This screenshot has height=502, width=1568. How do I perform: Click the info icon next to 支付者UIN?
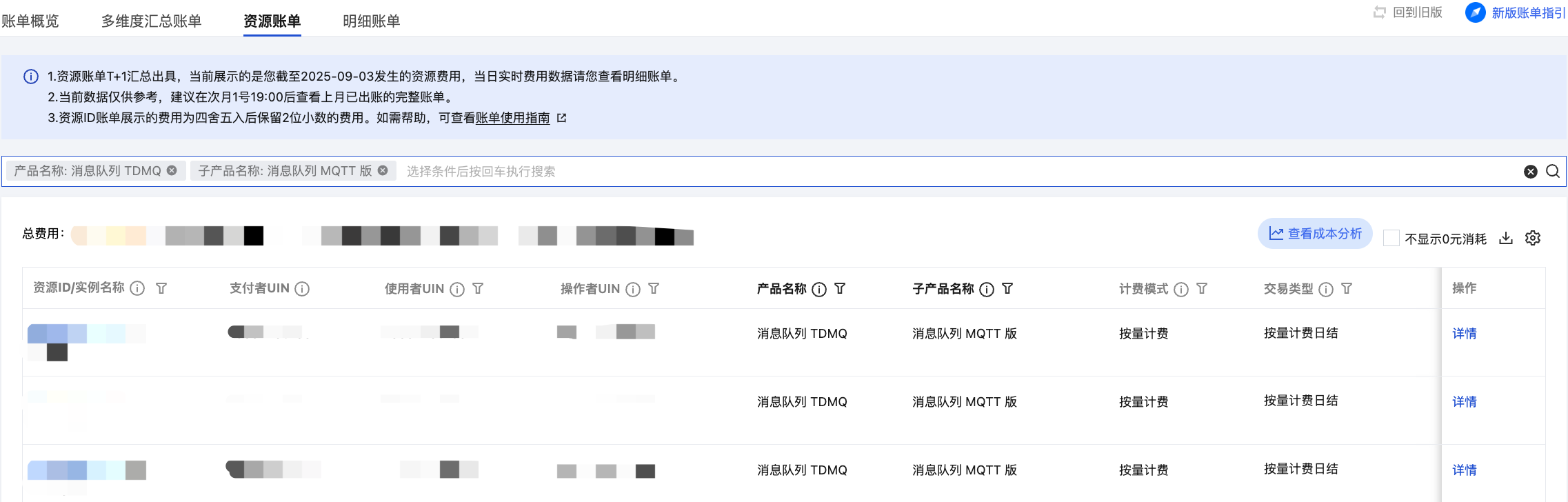tap(302, 289)
